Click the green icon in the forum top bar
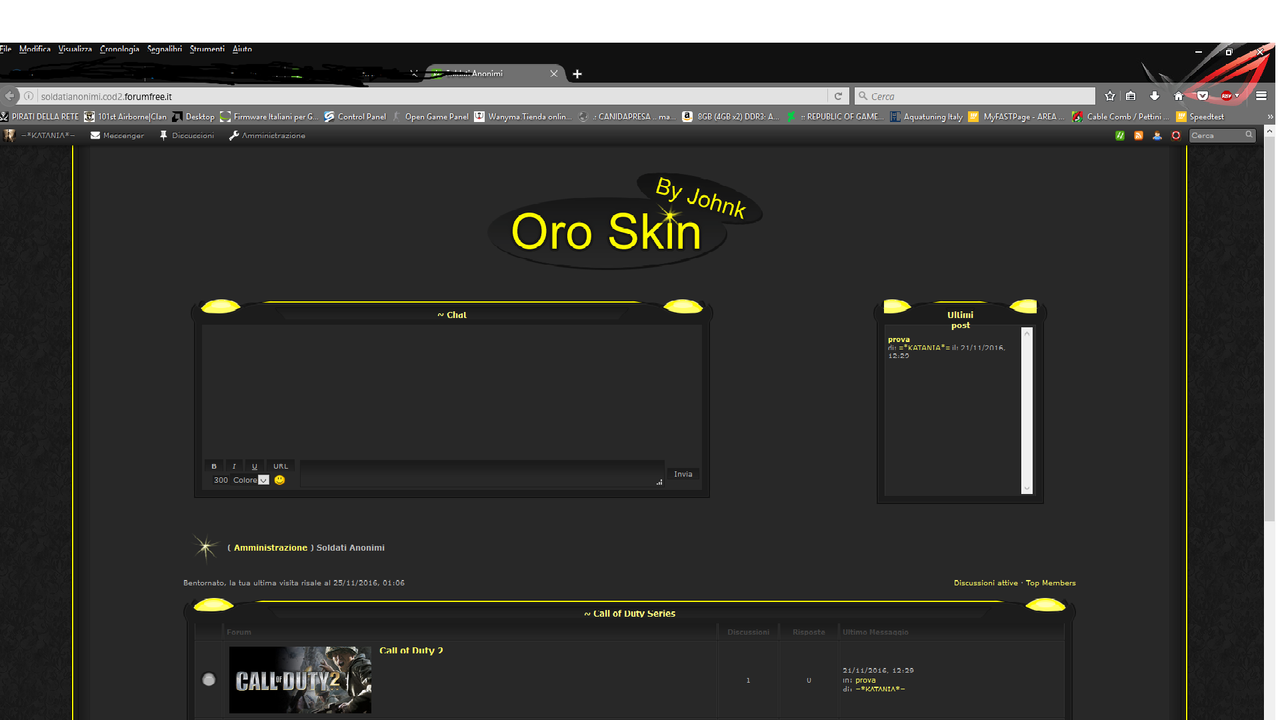Screen dimensions: 1280x720 coord(1121,136)
